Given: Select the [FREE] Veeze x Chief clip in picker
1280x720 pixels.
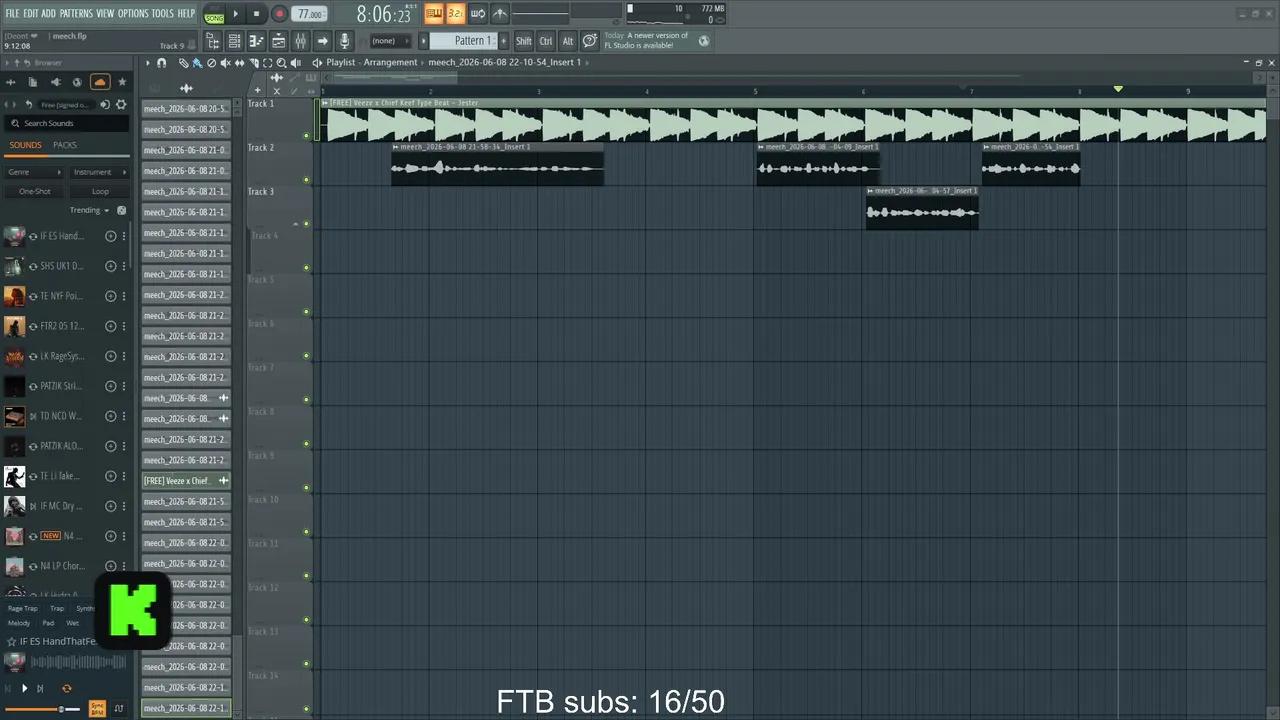Looking at the screenshot, I should click(x=186, y=481).
